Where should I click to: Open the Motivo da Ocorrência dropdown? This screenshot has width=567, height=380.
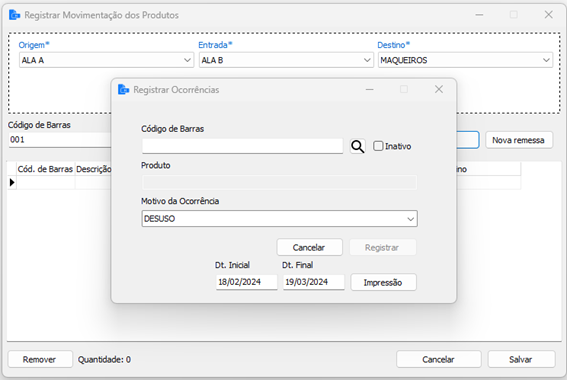[280, 219]
